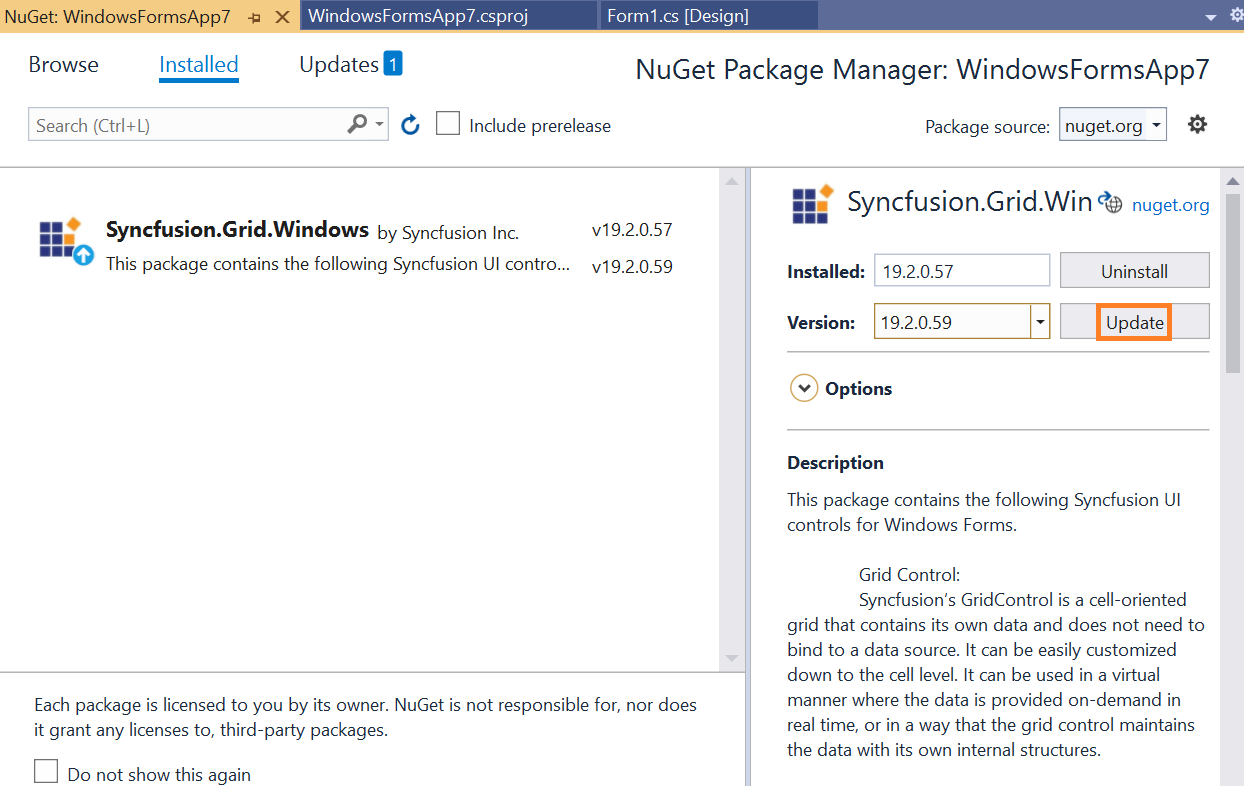The image size is (1244, 786).
Task: Click the Uninstall button
Action: [1134, 271]
